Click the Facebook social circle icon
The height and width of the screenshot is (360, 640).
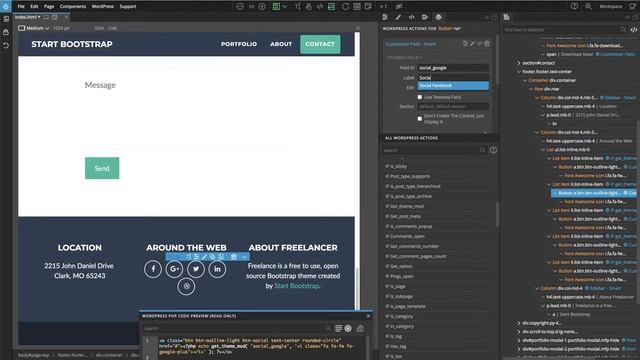153,269
